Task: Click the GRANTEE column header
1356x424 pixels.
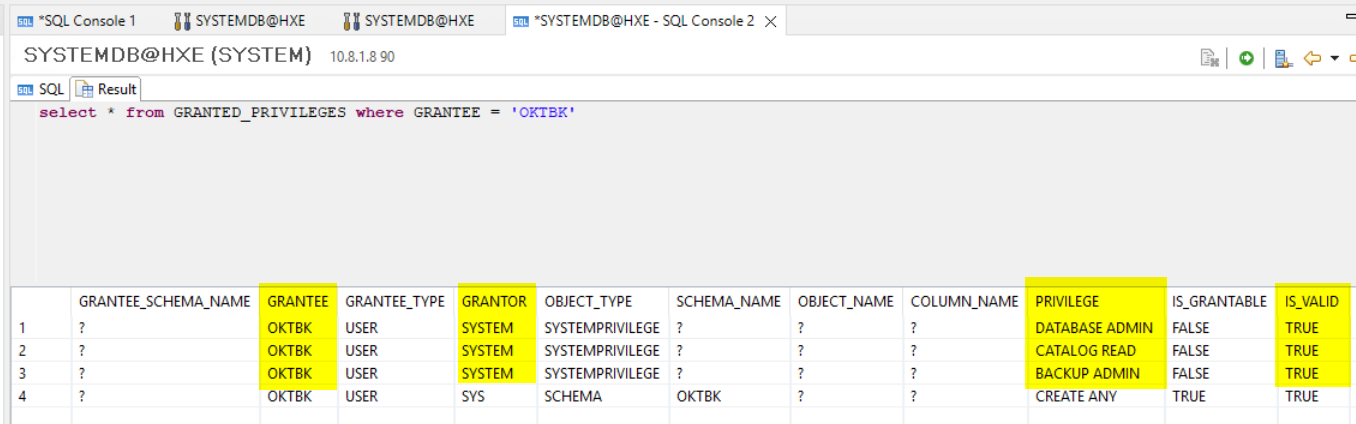Action: [298, 301]
